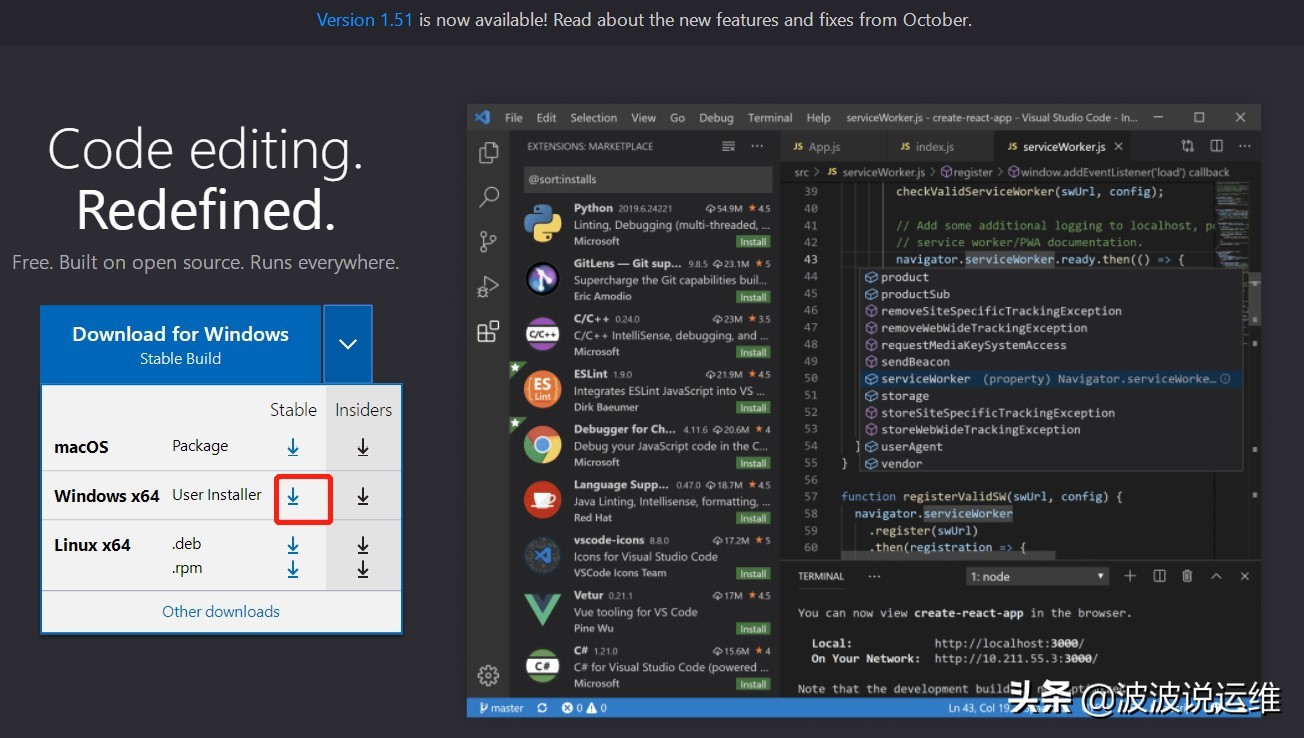The width and height of the screenshot is (1304, 738).
Task: Click the Other downloads link
Action: point(221,611)
